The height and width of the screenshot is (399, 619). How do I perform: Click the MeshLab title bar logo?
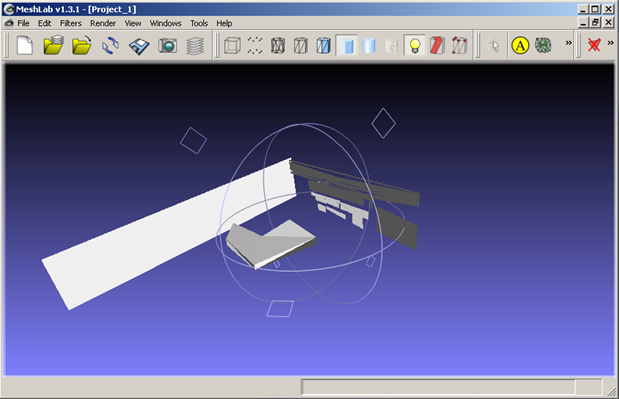9,9
